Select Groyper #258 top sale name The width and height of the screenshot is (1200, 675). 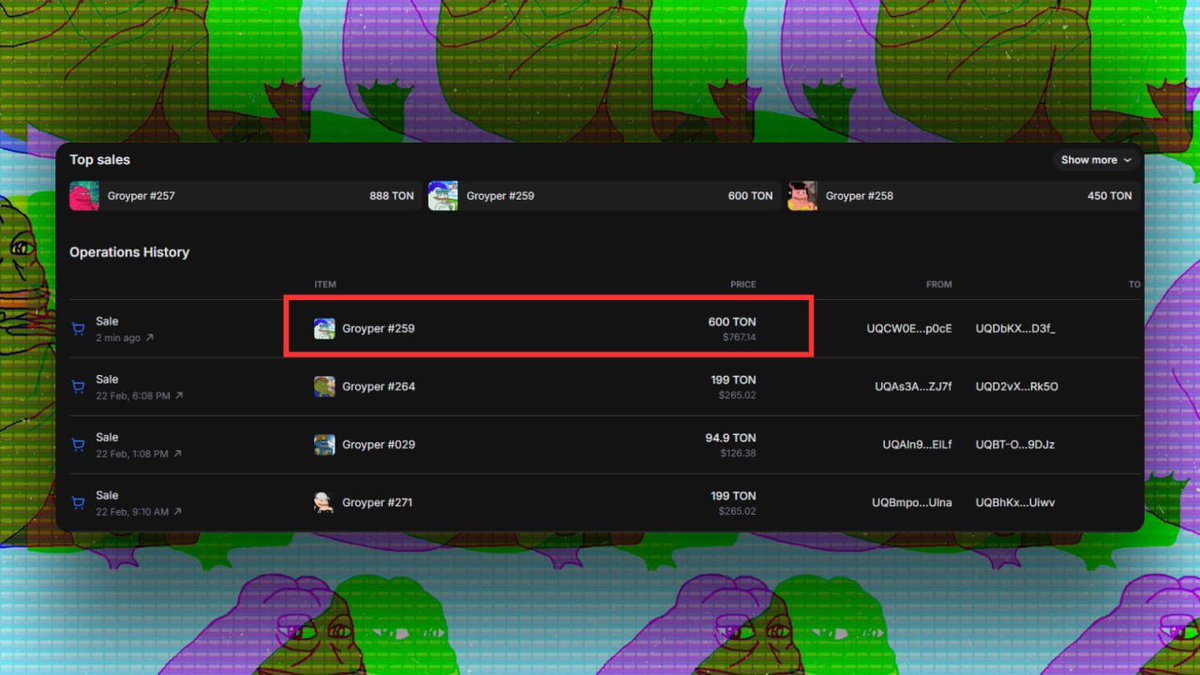pyautogui.click(x=859, y=196)
